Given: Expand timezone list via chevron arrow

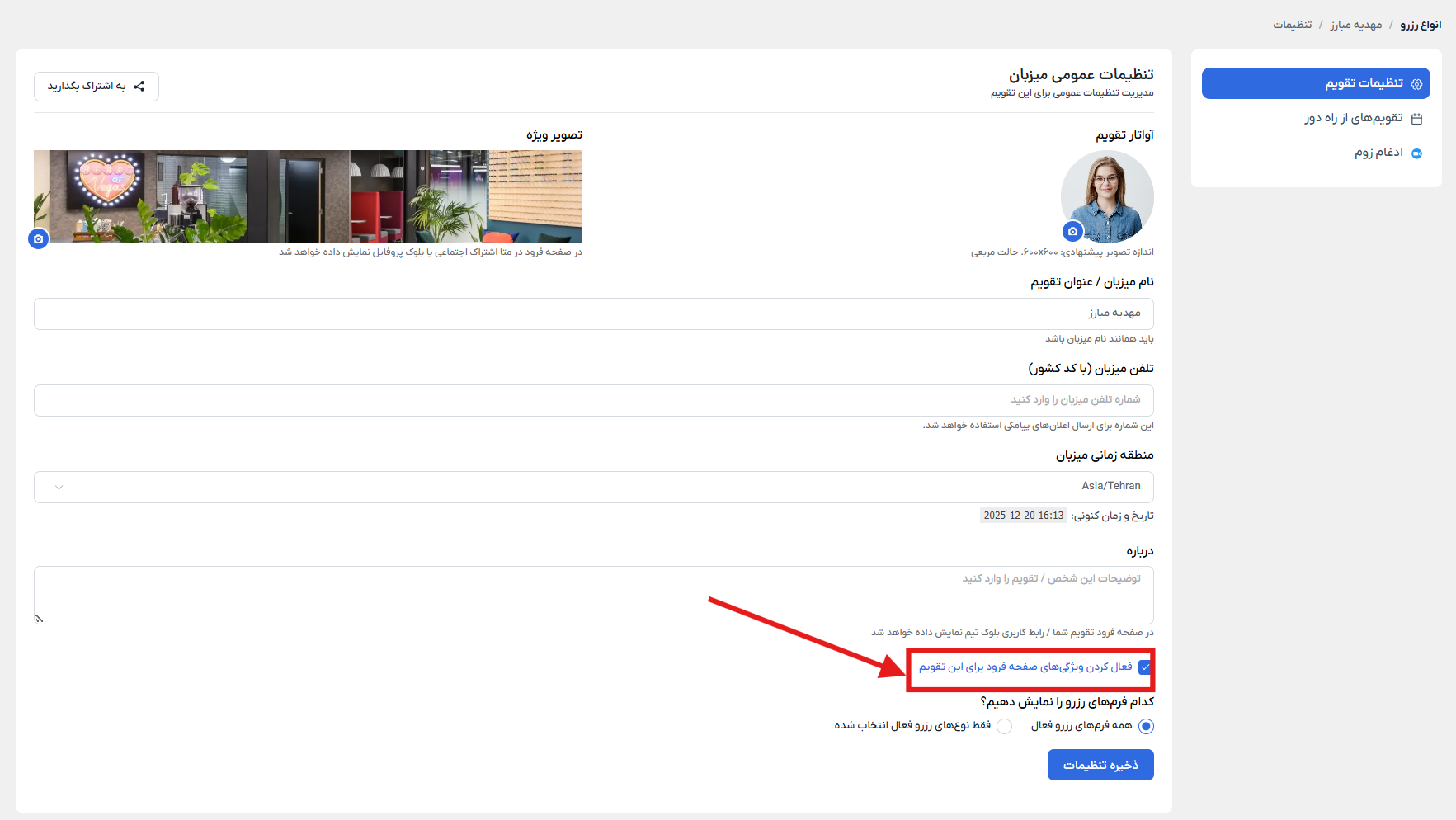Looking at the screenshot, I should (x=59, y=487).
